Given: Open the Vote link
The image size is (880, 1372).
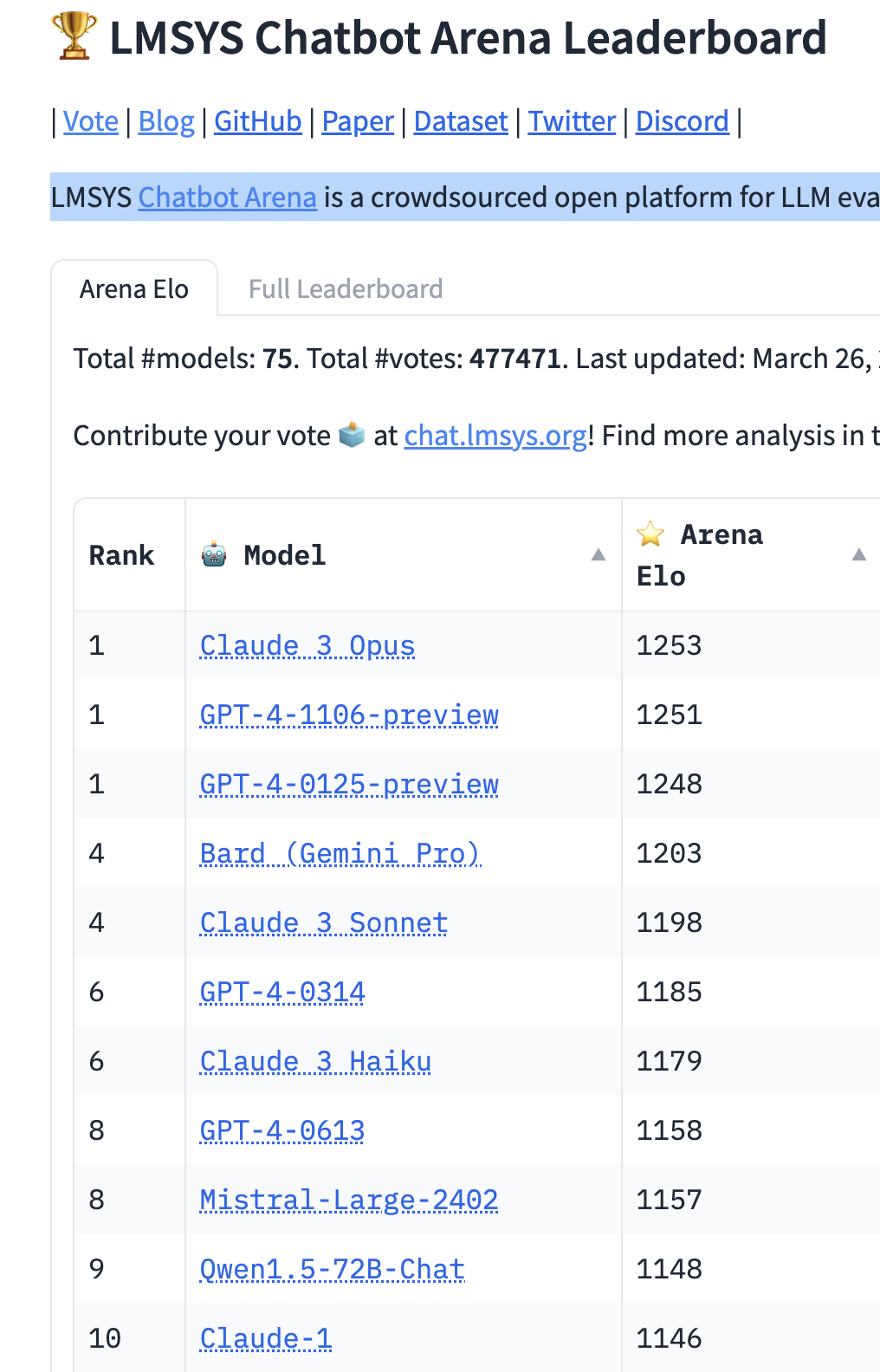Looking at the screenshot, I should tap(91, 121).
